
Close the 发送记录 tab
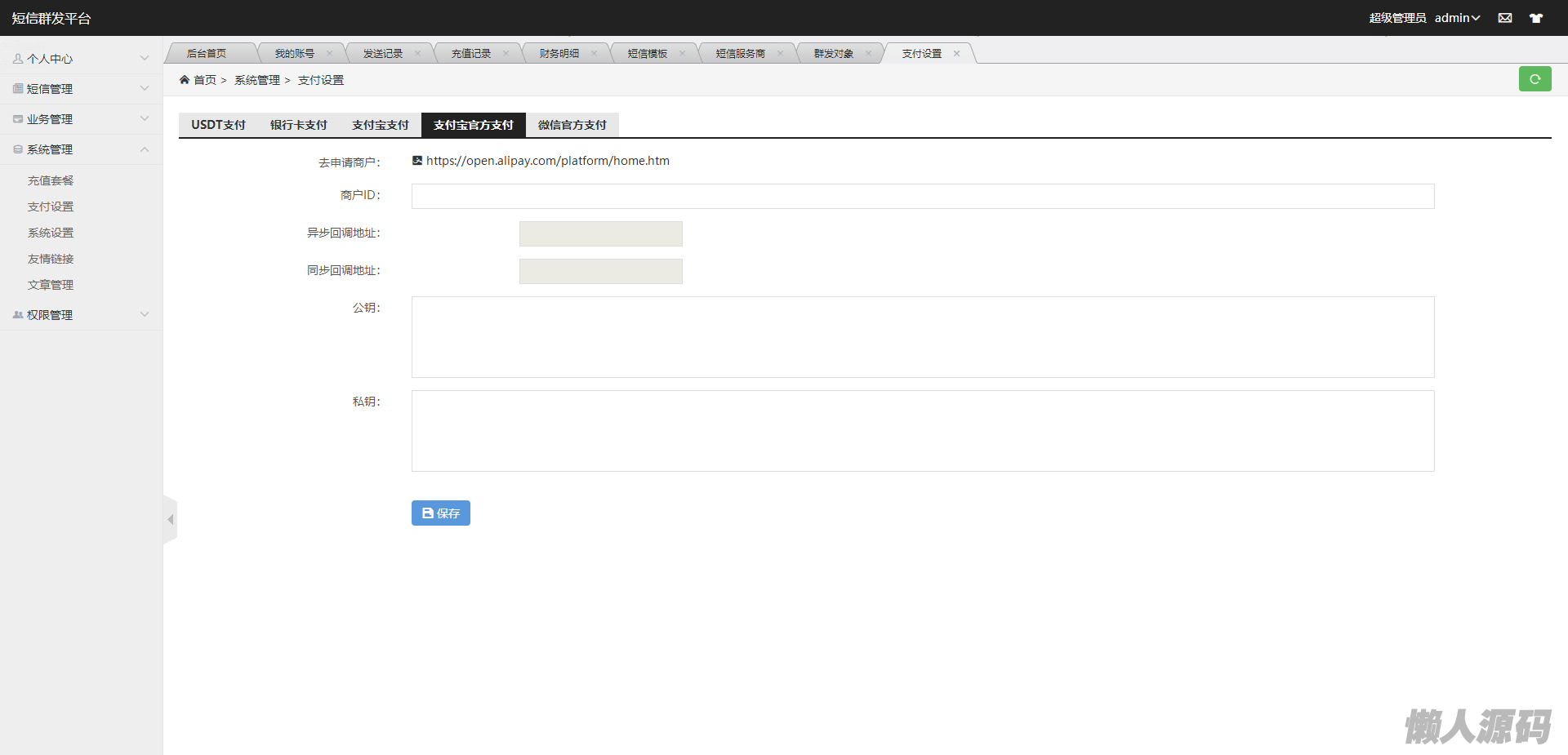pyautogui.click(x=417, y=54)
